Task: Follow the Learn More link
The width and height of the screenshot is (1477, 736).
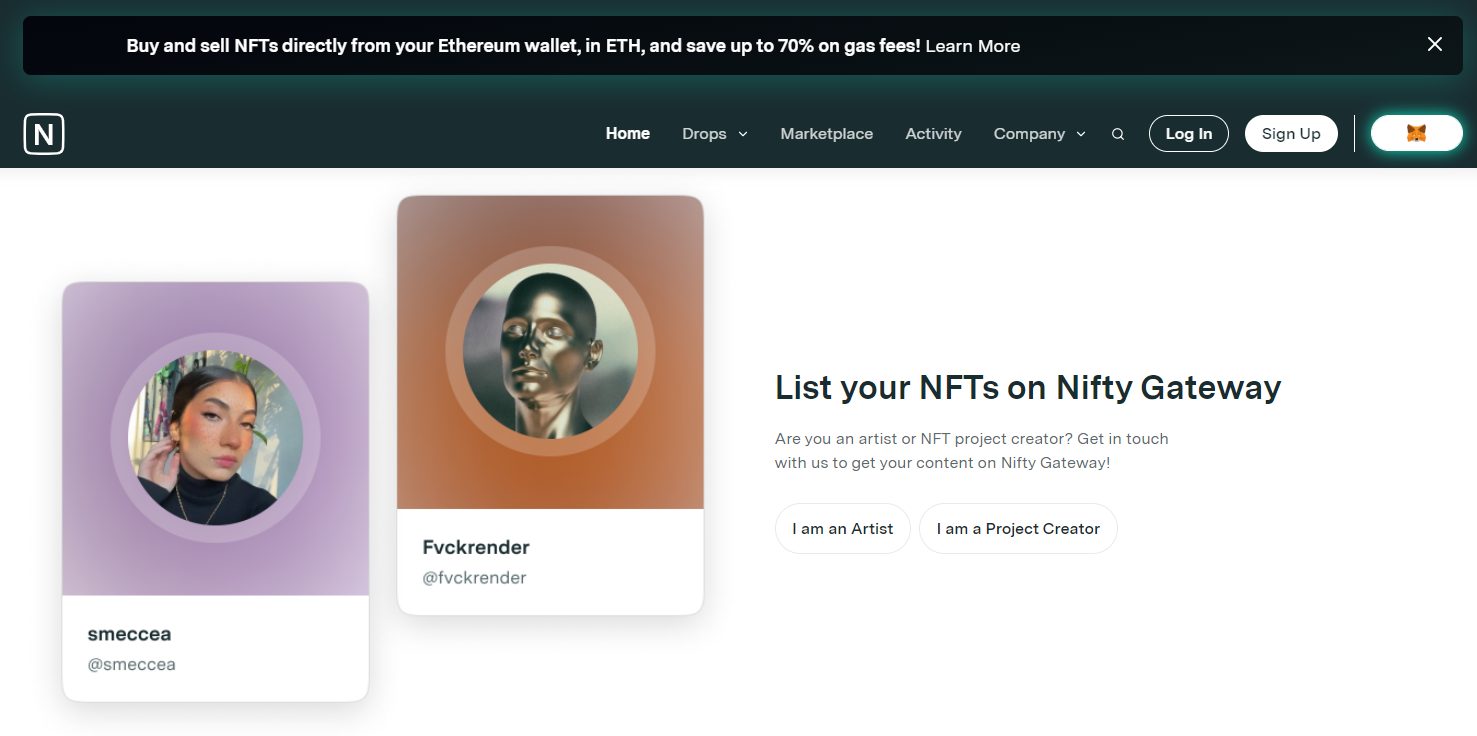Action: point(973,46)
